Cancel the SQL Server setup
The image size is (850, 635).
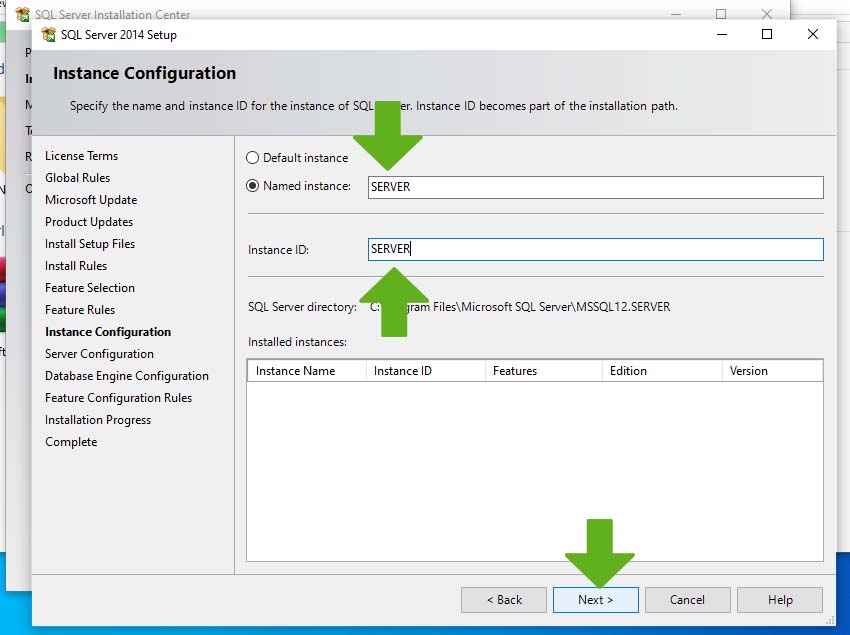(x=687, y=600)
